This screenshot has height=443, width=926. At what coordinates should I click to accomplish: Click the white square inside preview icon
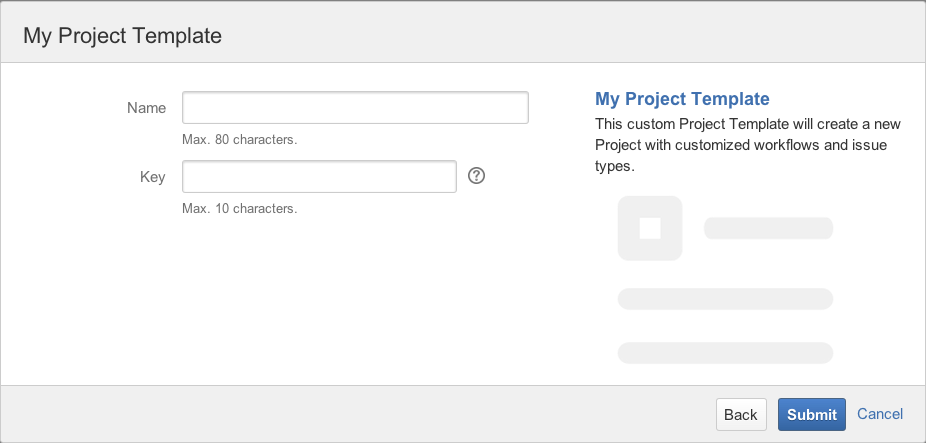click(650, 228)
